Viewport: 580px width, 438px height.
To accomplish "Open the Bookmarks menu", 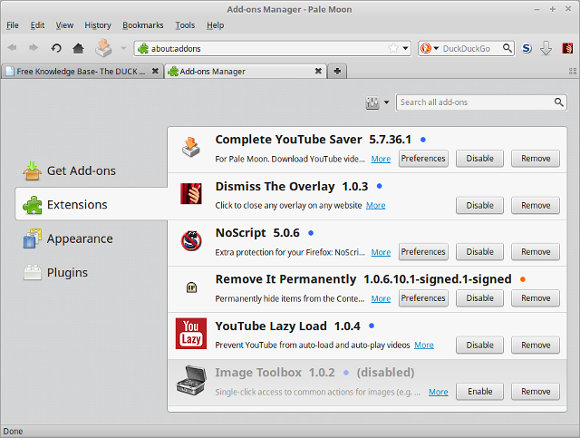I will click(143, 25).
